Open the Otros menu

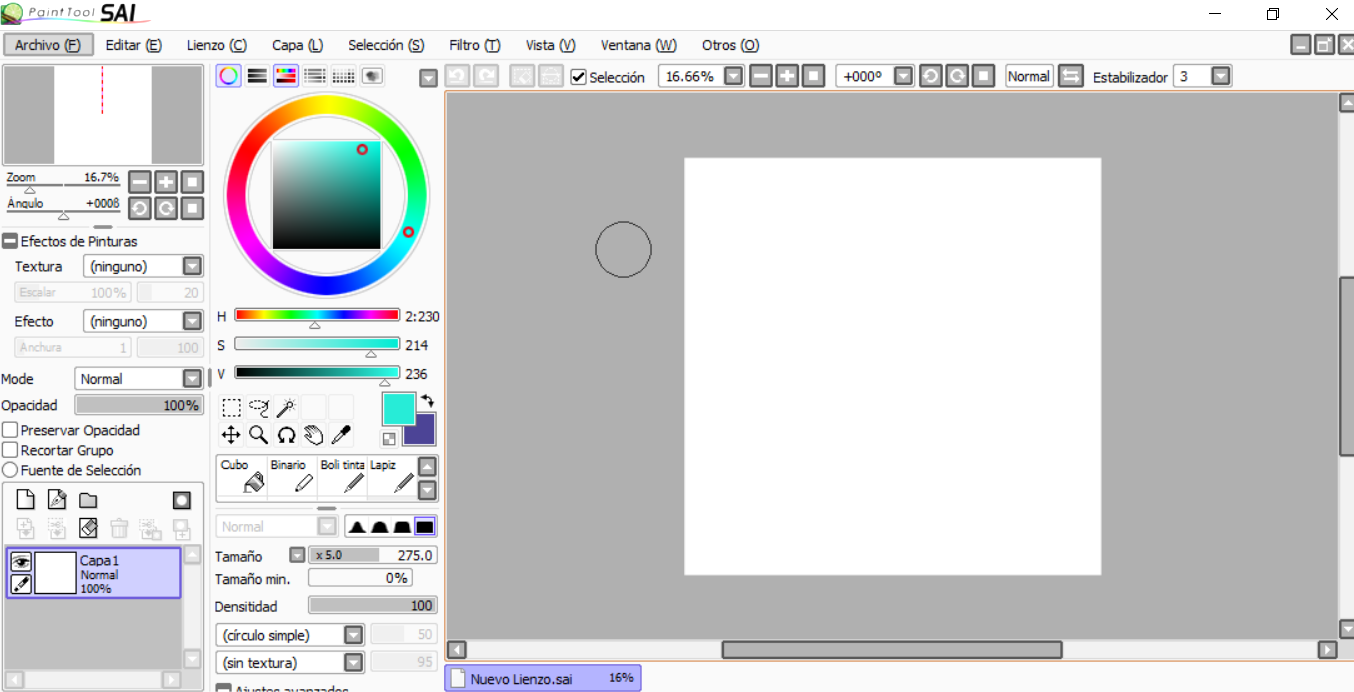730,45
